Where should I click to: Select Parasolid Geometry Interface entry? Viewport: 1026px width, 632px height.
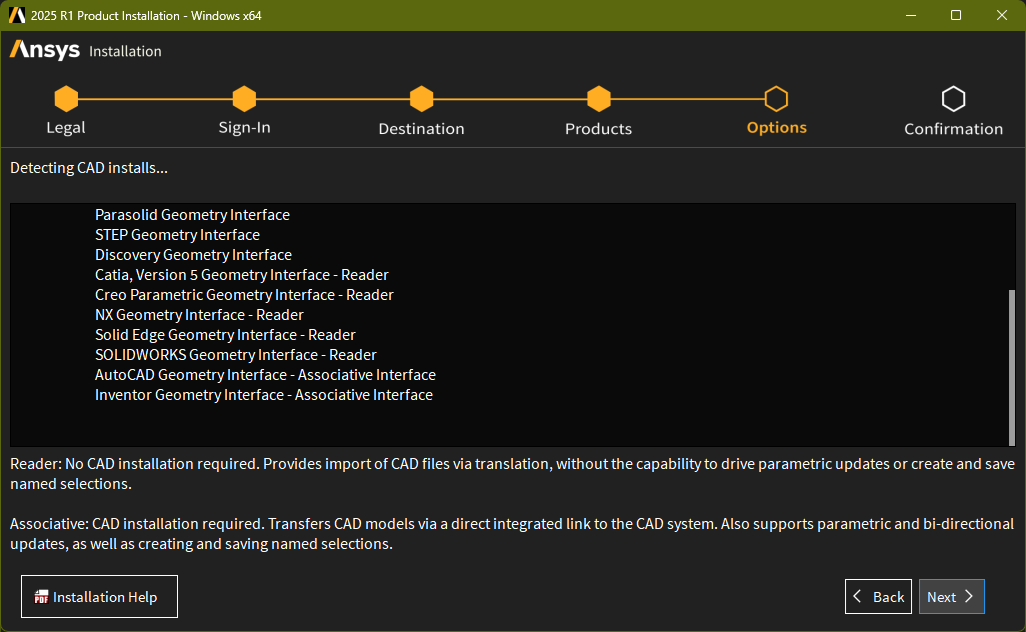tap(192, 215)
